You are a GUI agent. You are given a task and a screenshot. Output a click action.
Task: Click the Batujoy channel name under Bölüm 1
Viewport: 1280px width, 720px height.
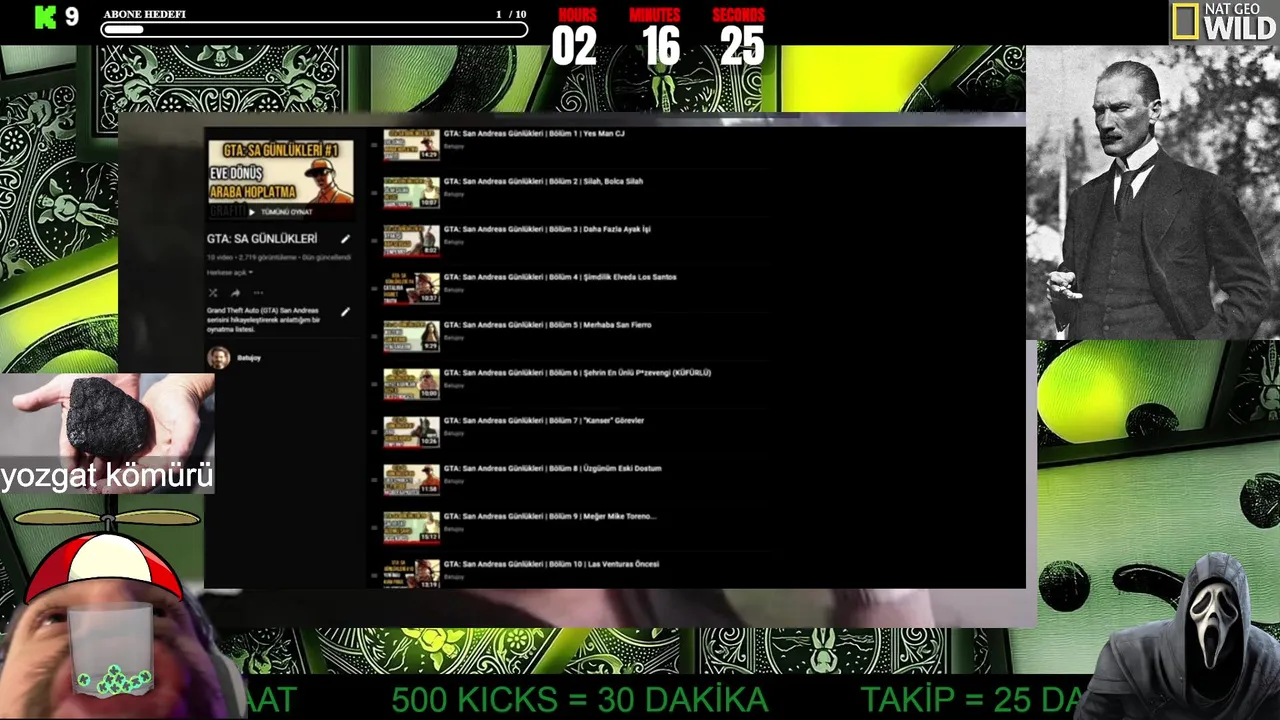point(454,146)
